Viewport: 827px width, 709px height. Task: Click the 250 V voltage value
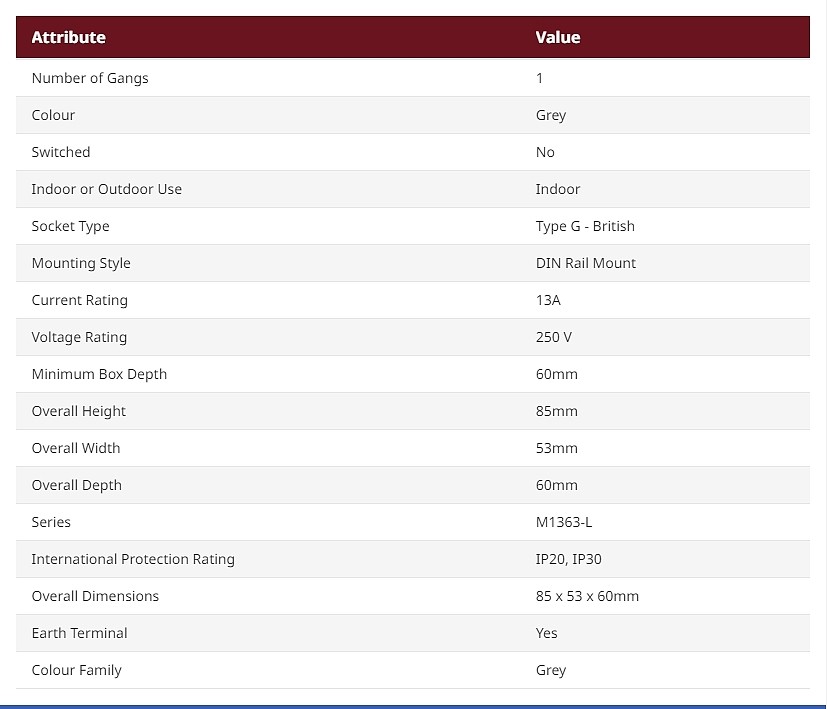click(x=553, y=337)
